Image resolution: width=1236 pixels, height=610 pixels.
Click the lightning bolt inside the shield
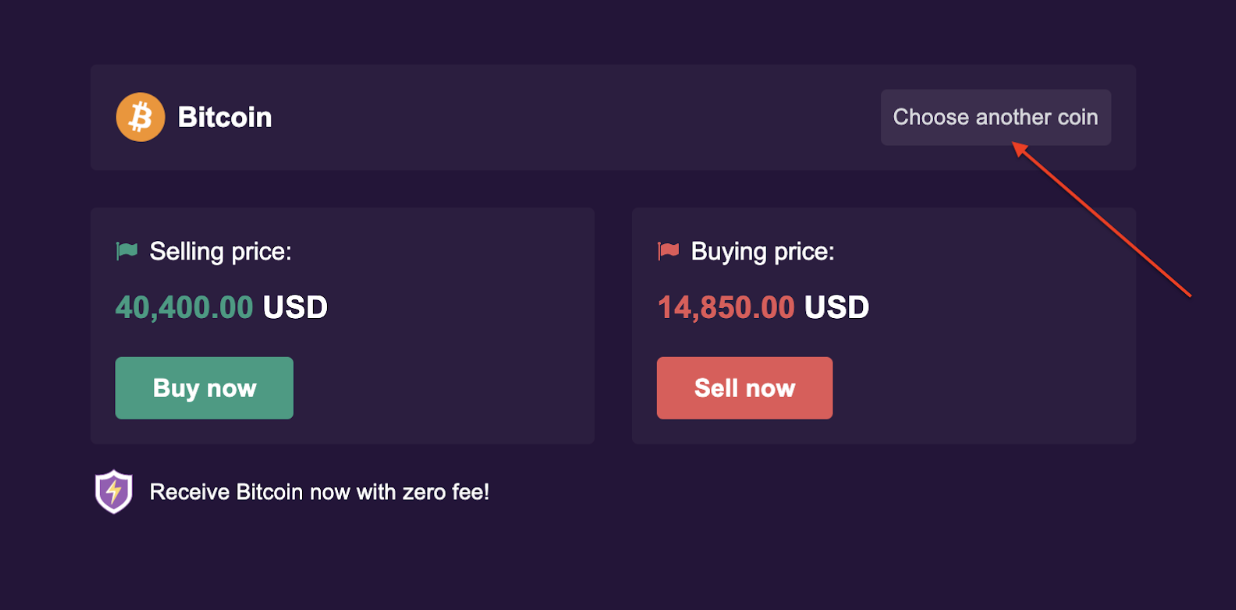click(113, 490)
